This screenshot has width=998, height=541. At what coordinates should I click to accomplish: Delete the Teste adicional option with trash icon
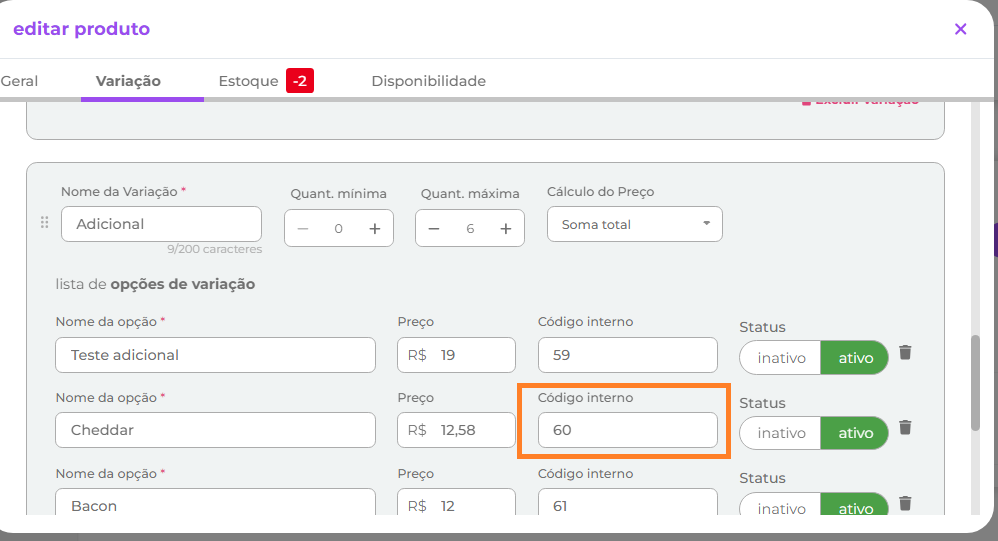pyautogui.click(x=905, y=352)
